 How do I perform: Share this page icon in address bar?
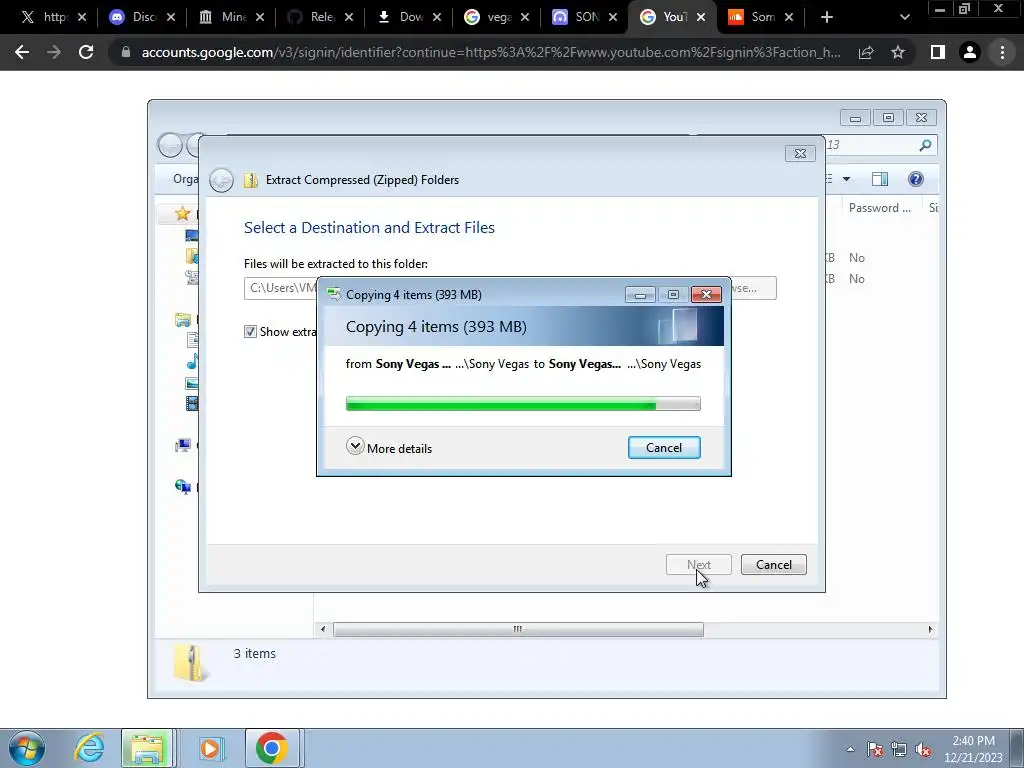(x=866, y=52)
